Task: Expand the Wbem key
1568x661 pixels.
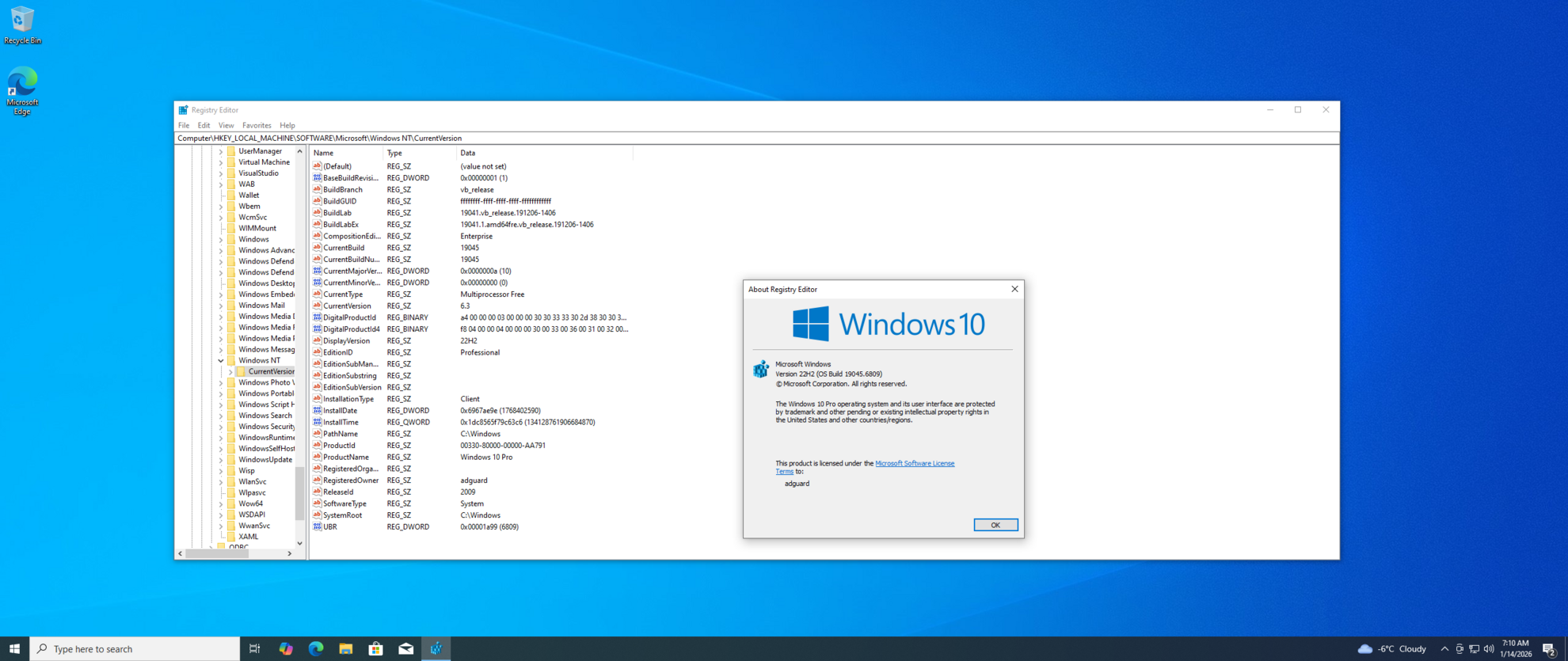Action: (221, 206)
